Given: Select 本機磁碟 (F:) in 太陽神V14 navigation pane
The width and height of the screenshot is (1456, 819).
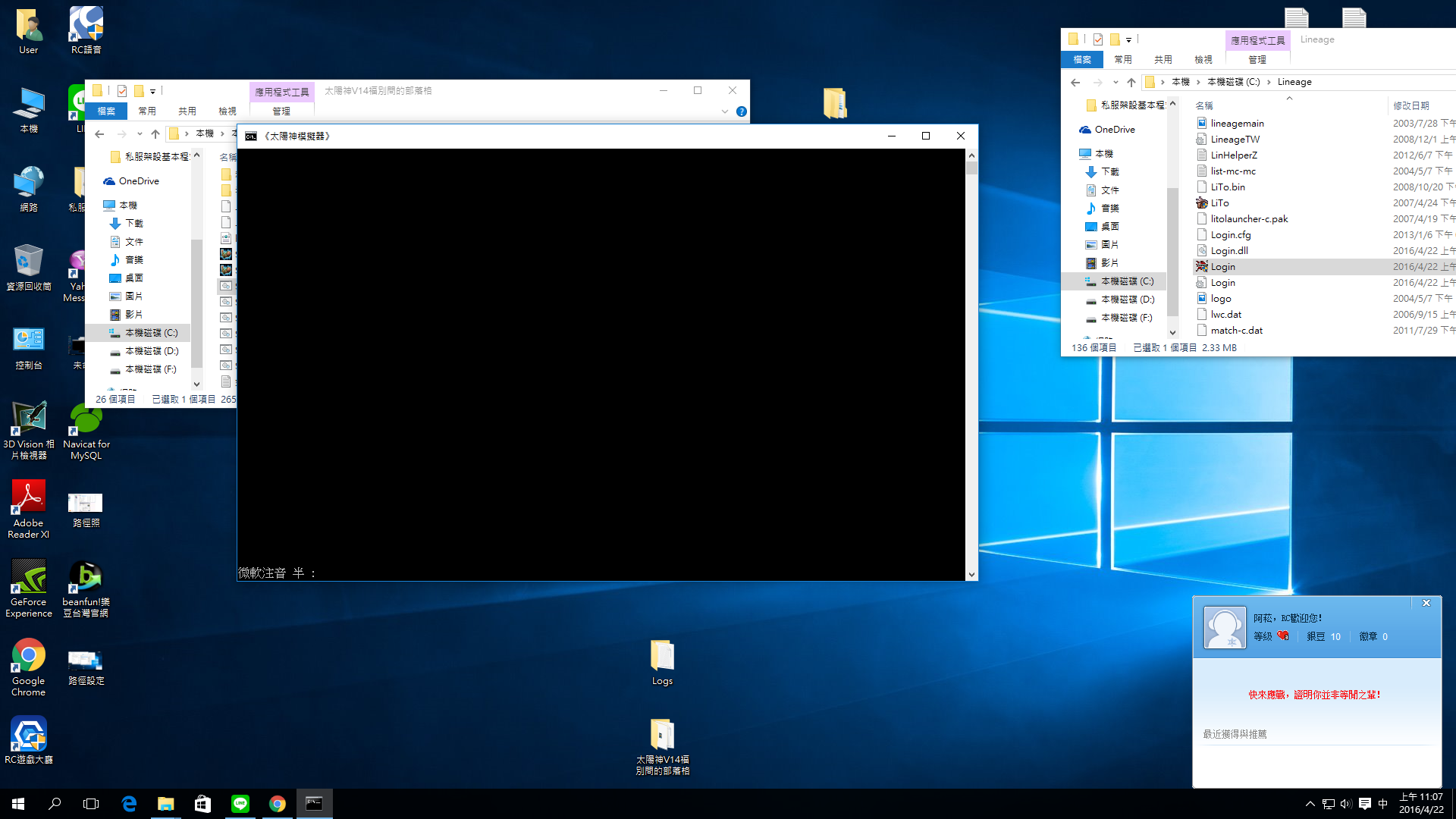Looking at the screenshot, I should 150,369.
